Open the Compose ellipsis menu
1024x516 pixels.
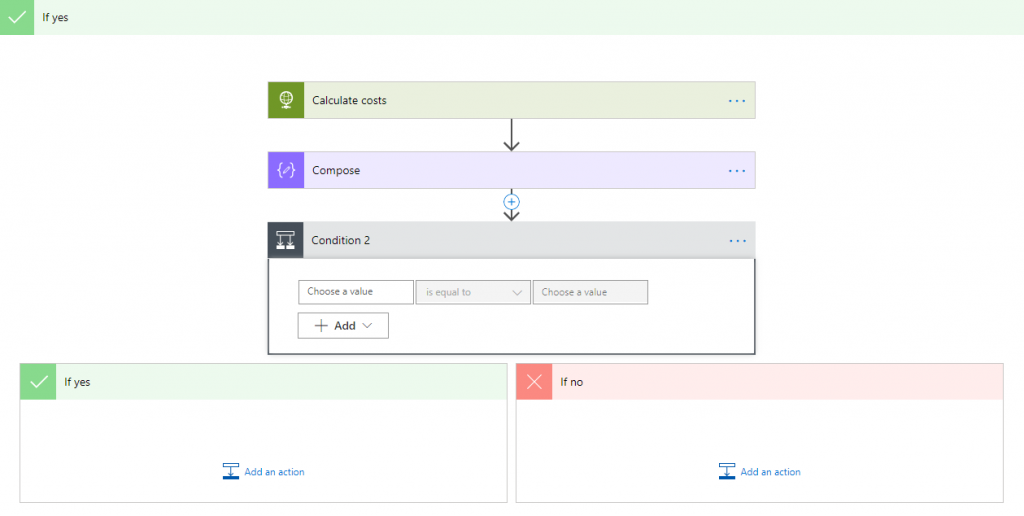click(x=737, y=171)
